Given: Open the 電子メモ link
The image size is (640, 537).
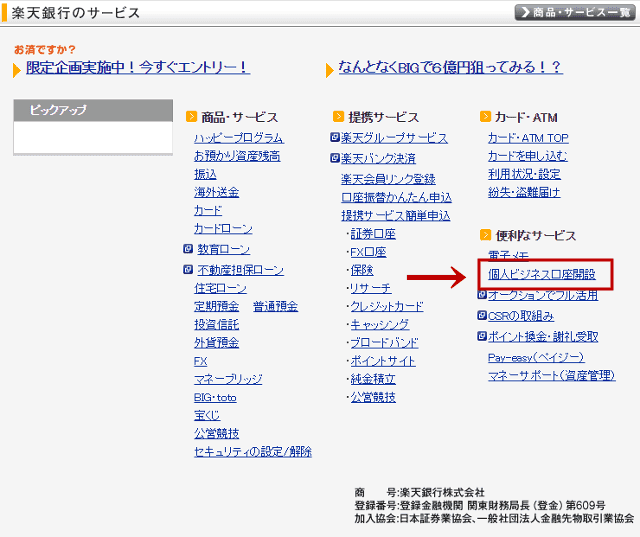Looking at the screenshot, I should [x=509, y=255].
